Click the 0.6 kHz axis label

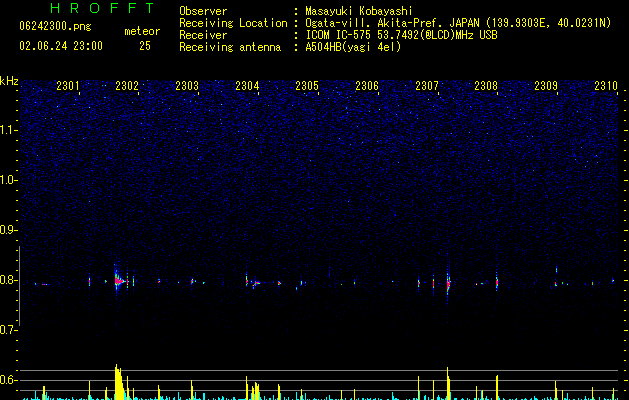click(8, 380)
